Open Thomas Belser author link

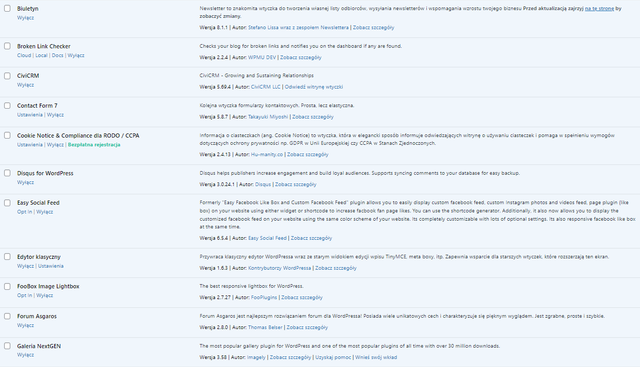(265, 327)
